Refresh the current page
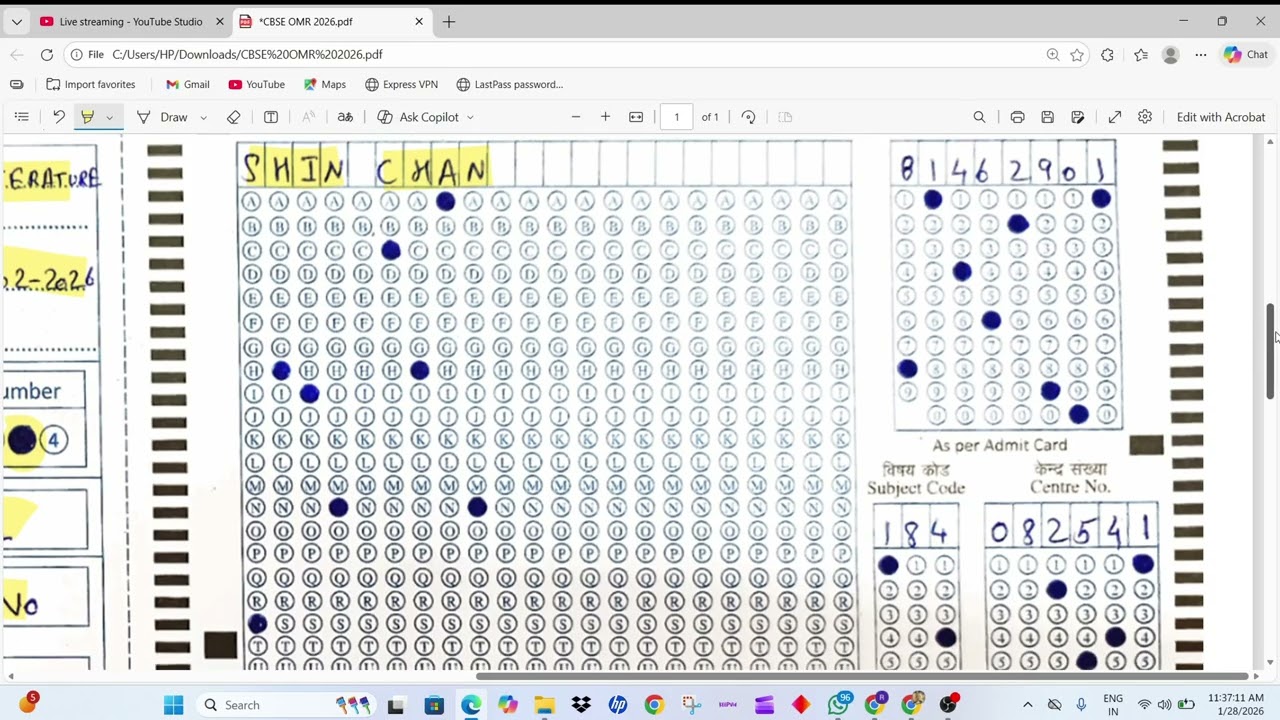 click(x=47, y=55)
